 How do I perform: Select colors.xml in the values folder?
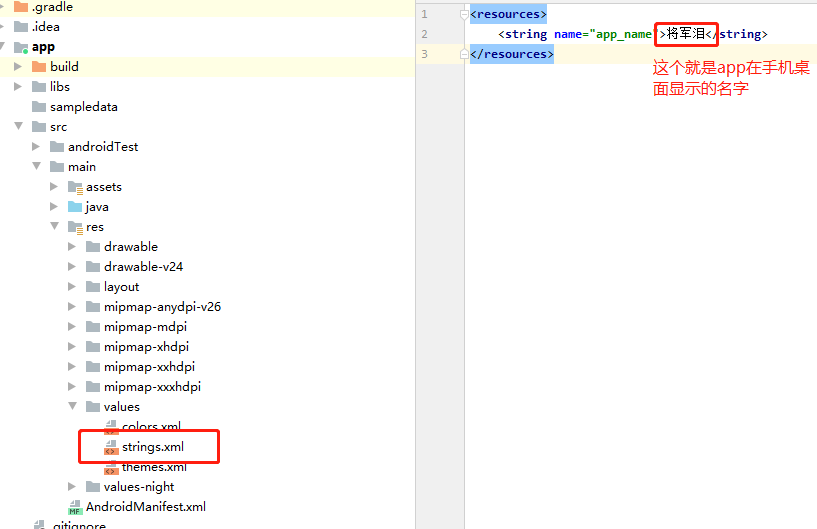click(151, 427)
